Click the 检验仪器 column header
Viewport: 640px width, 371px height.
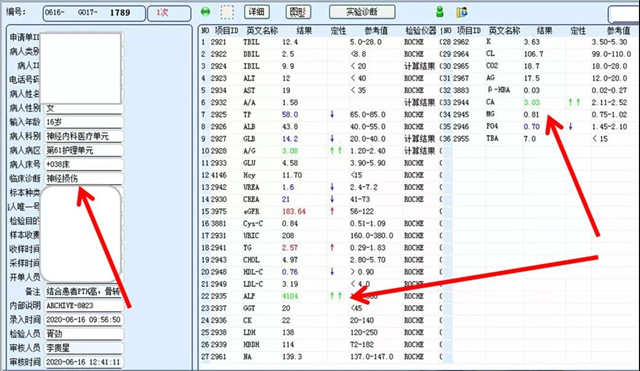coord(420,31)
